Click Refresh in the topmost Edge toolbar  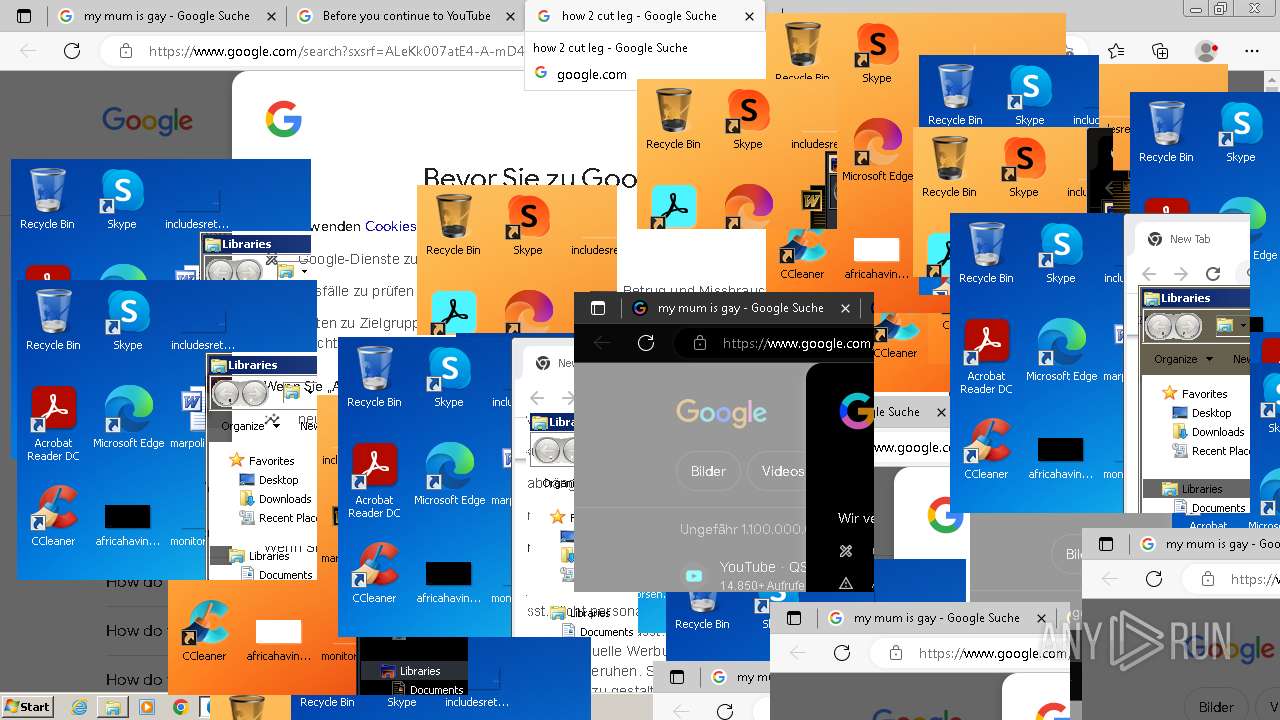(x=72, y=51)
